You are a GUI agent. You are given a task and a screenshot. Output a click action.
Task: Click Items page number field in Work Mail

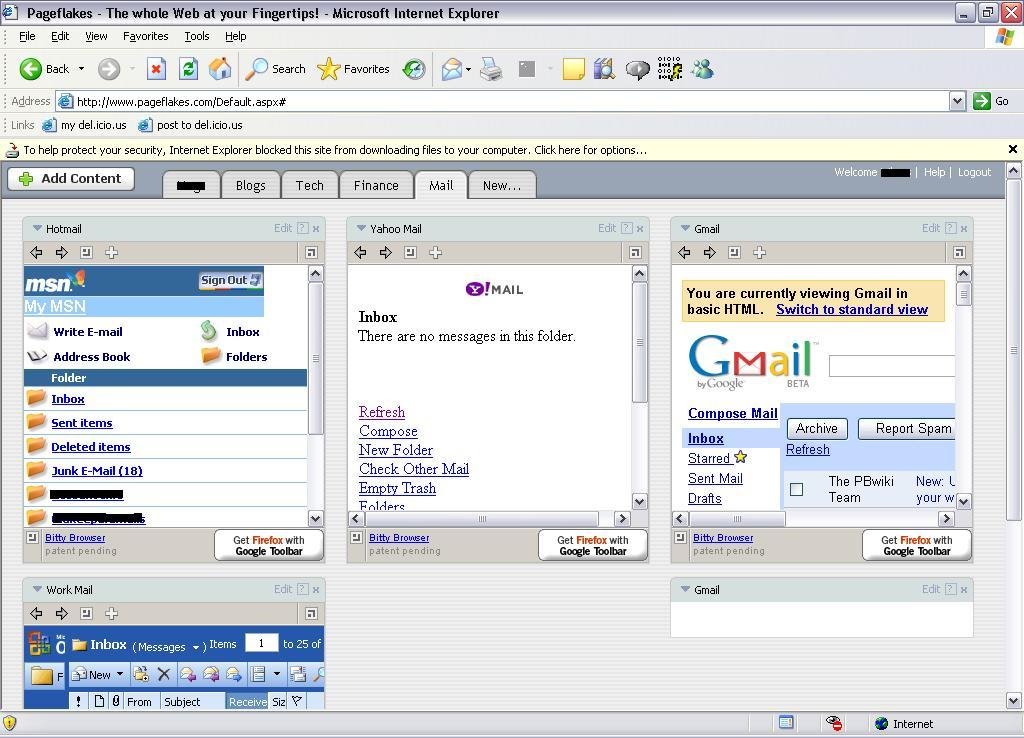[261, 643]
